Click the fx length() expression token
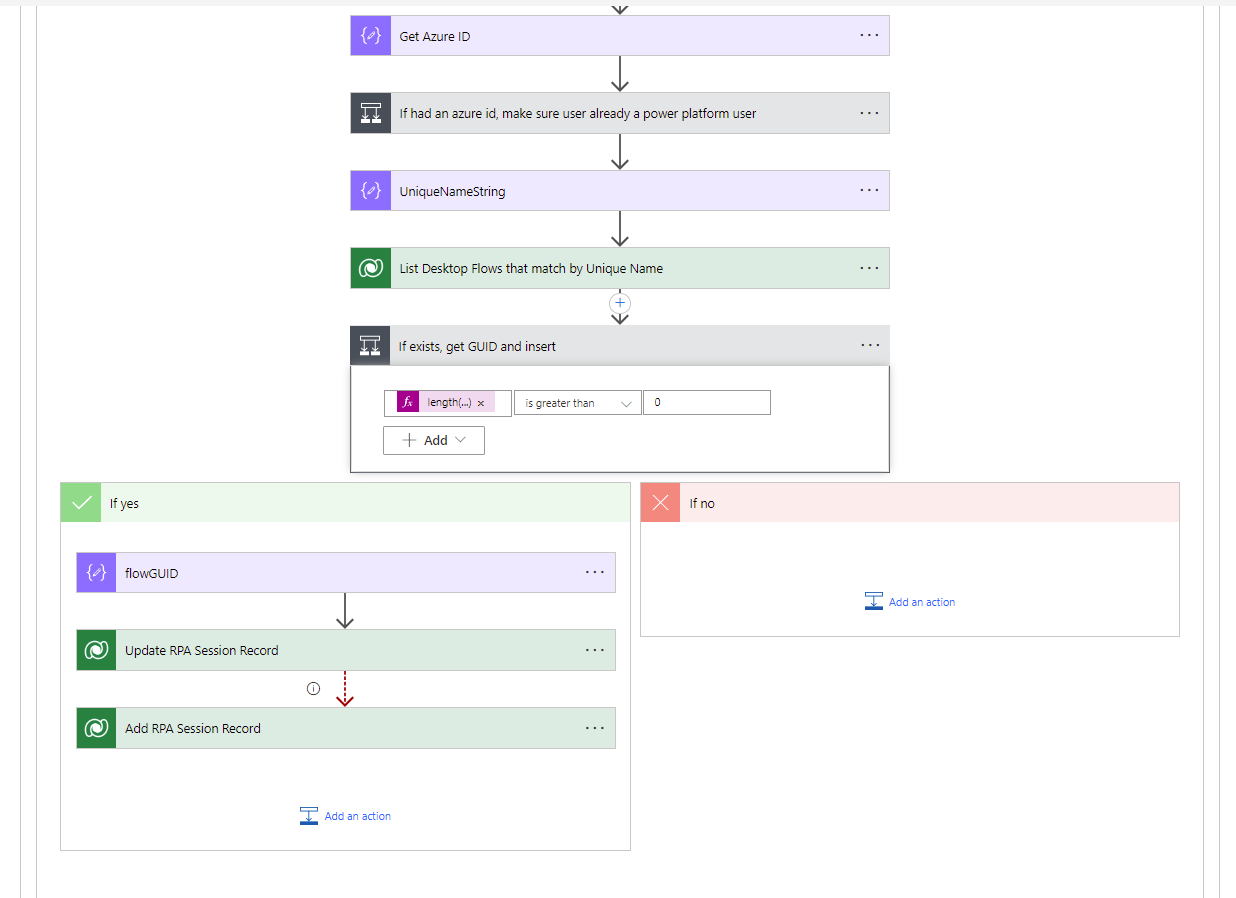Viewport: 1236px width, 898px height. point(443,402)
